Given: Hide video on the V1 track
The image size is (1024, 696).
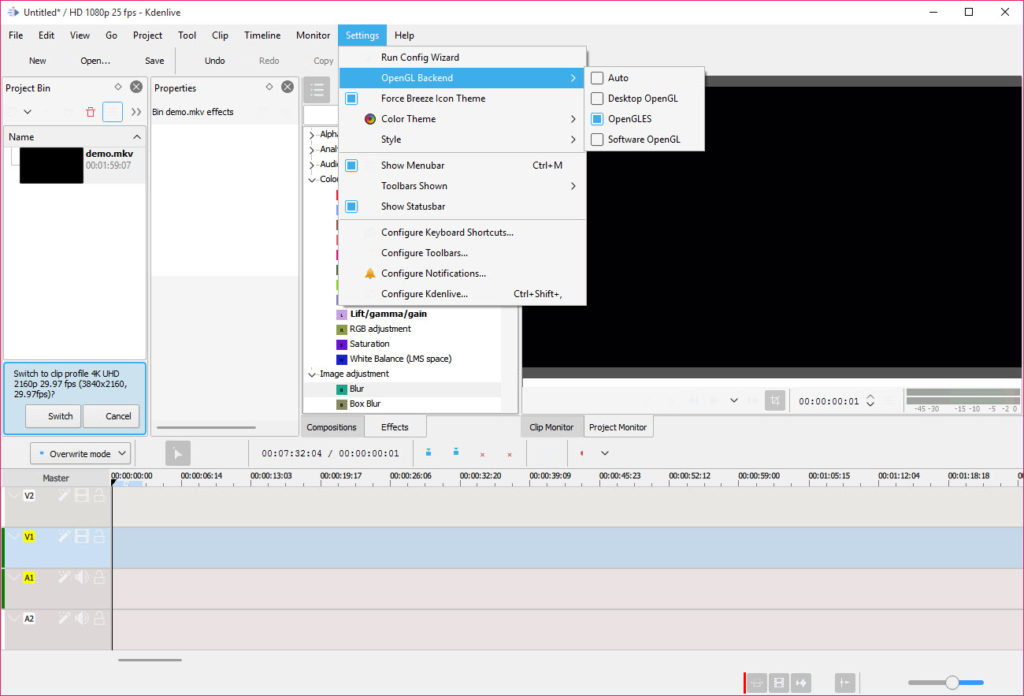Looking at the screenshot, I should pyautogui.click(x=82, y=537).
